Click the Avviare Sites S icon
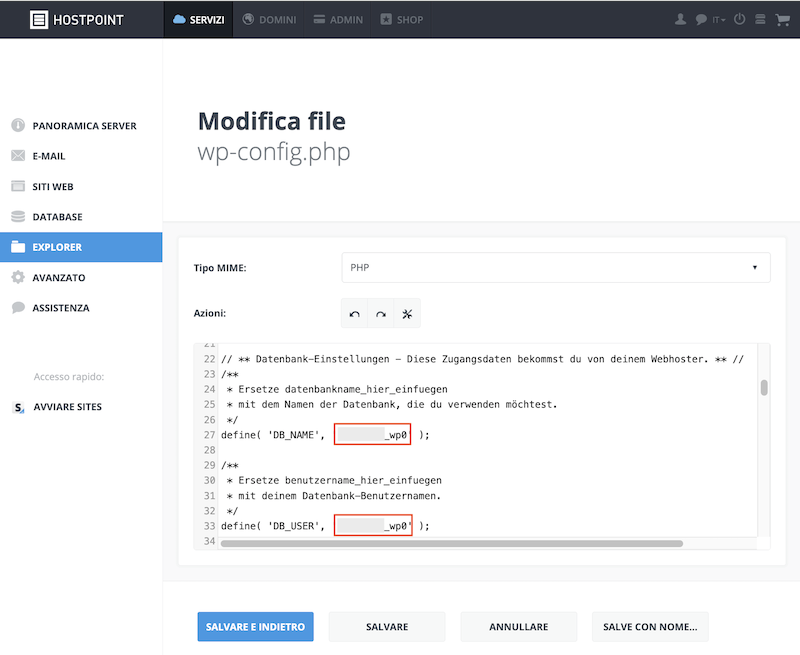The height and width of the screenshot is (655, 800). (18, 407)
